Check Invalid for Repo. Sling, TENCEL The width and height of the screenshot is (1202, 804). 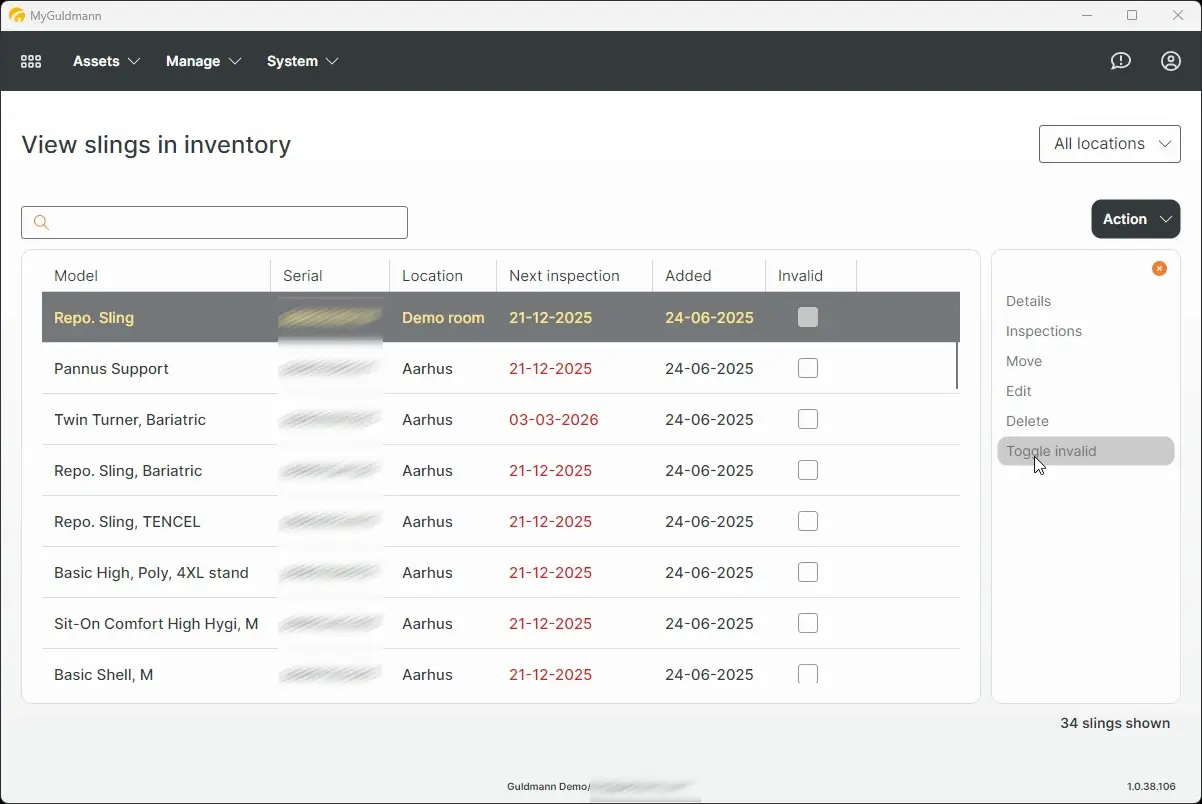click(807, 521)
